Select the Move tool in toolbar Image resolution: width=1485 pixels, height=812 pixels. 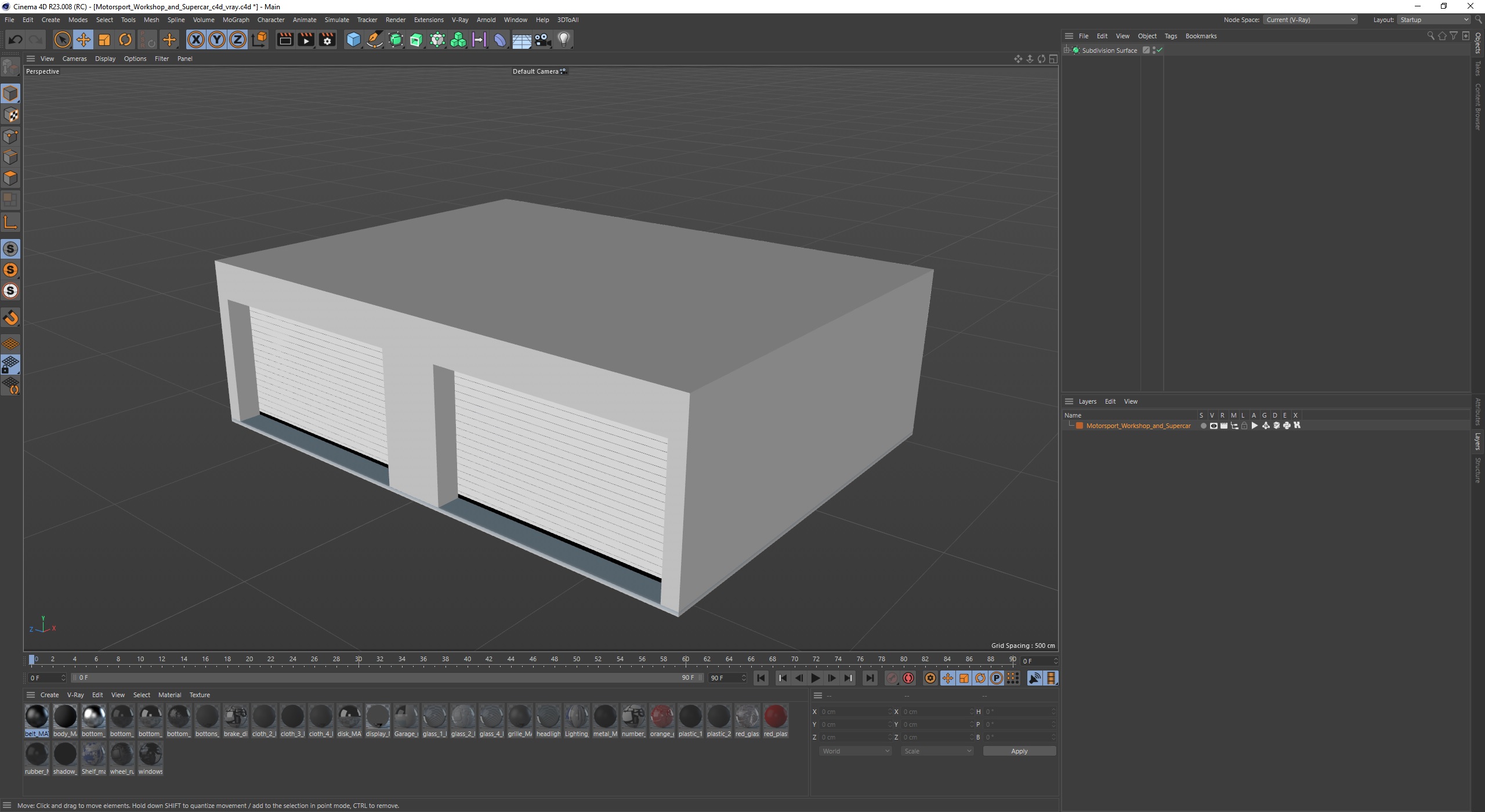[83, 38]
